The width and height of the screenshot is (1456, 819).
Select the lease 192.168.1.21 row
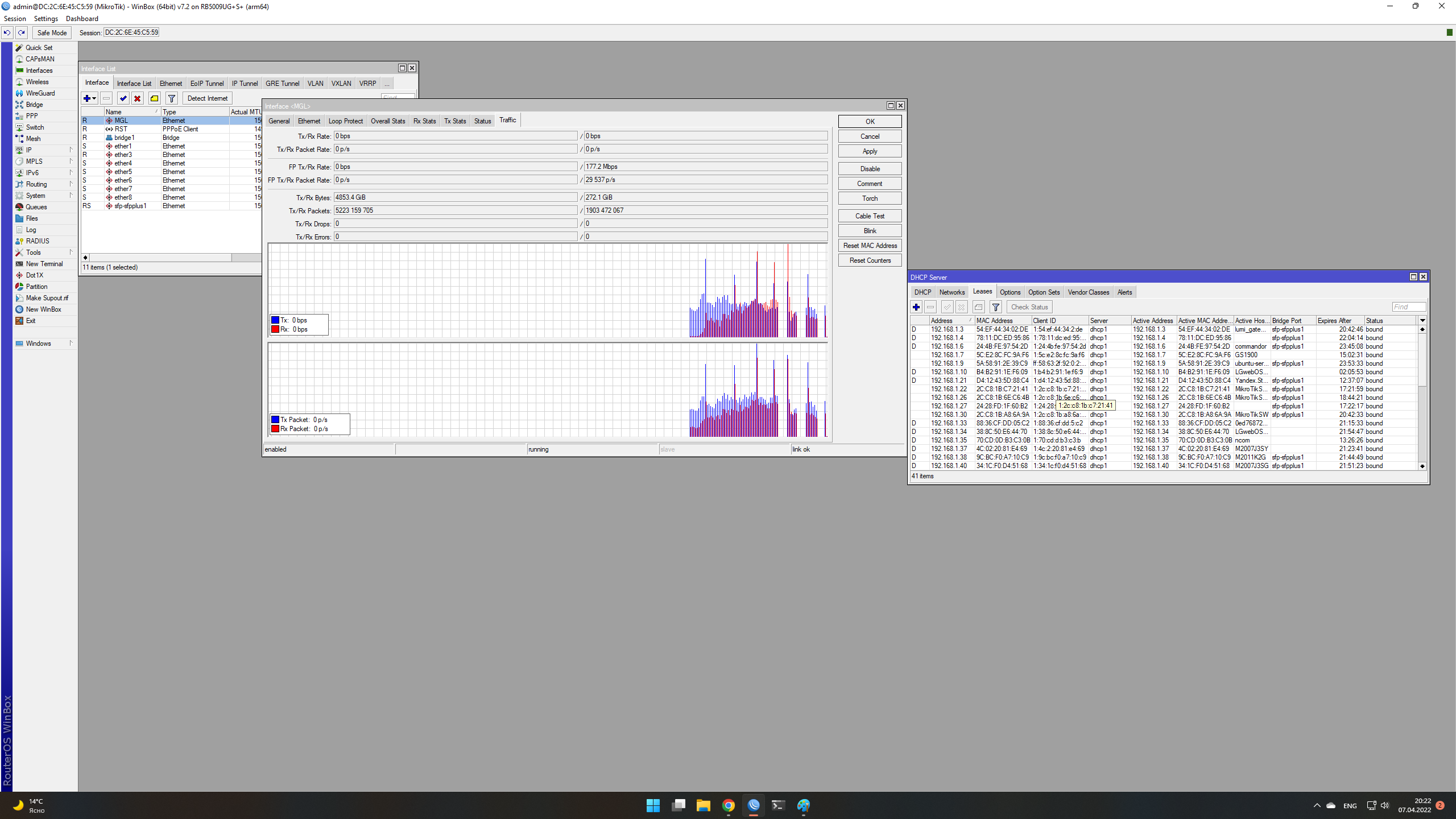click(1164, 380)
